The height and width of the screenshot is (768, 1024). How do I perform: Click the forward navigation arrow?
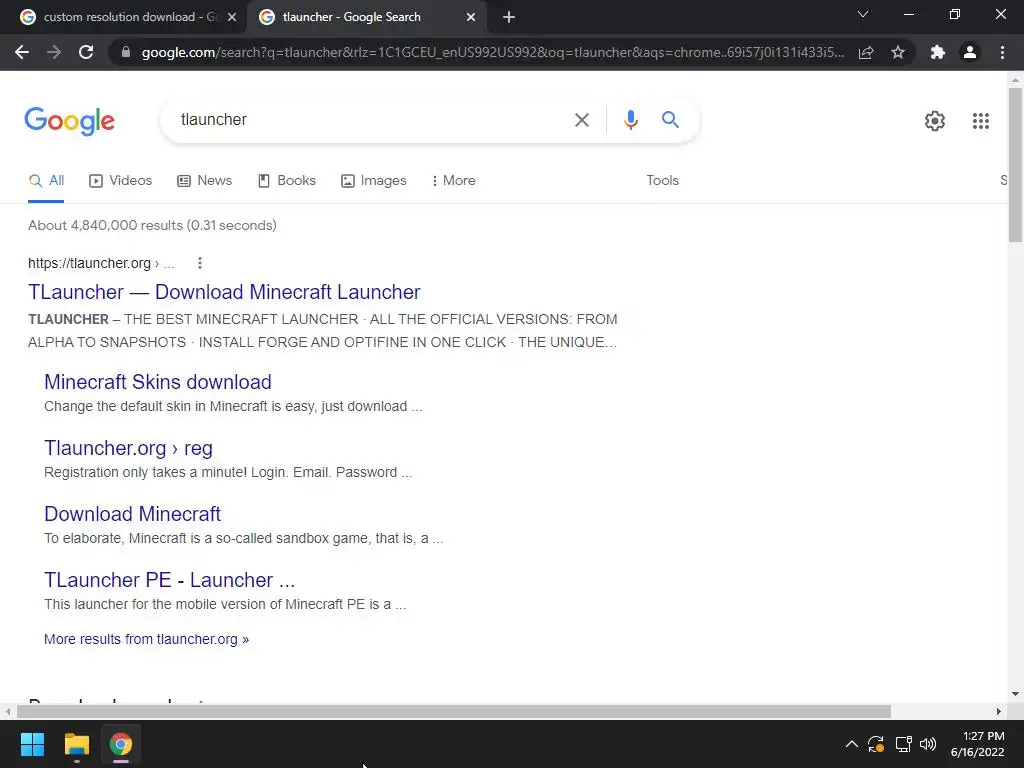pyautogui.click(x=54, y=52)
